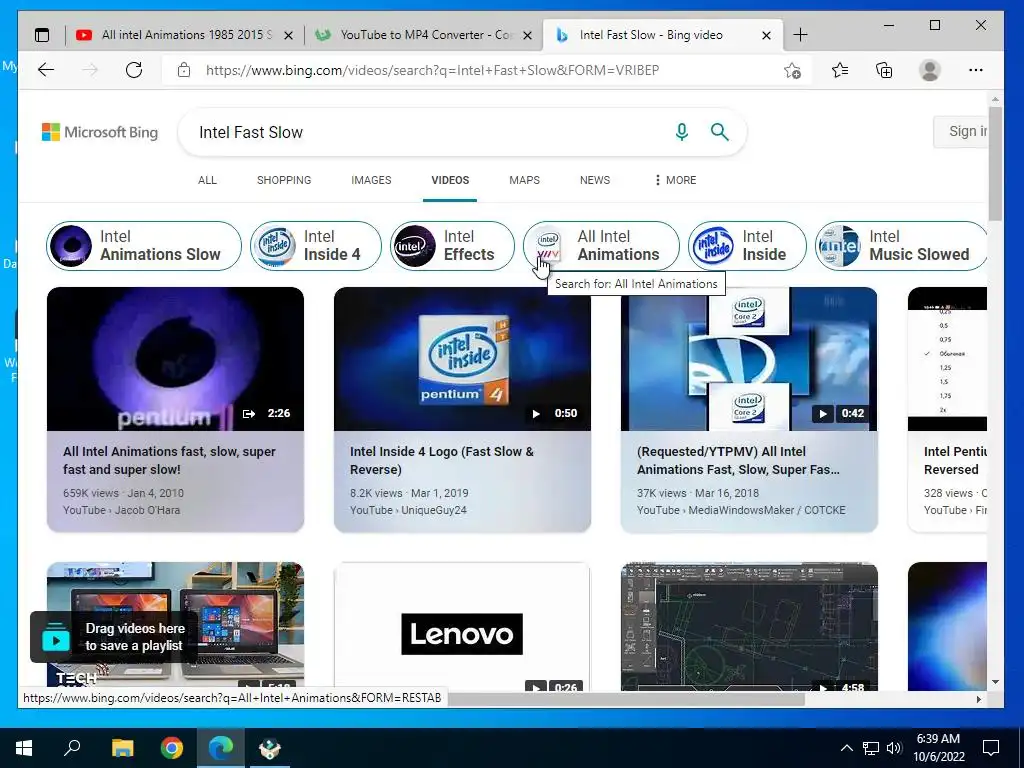View site information lock icon
The width and height of the screenshot is (1024, 768).
point(184,70)
